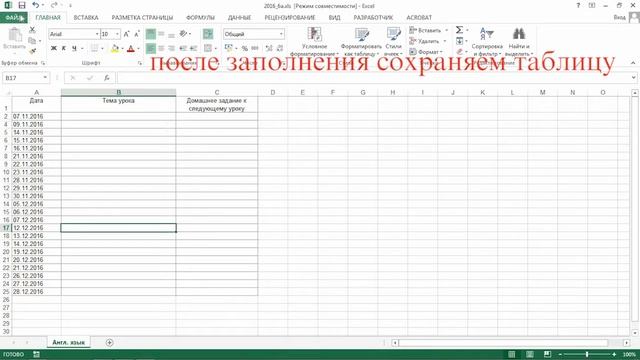Switch to РАЗМЕТКА СТРАНИЦЫ tab
640x360 pixels.
tap(142, 18)
